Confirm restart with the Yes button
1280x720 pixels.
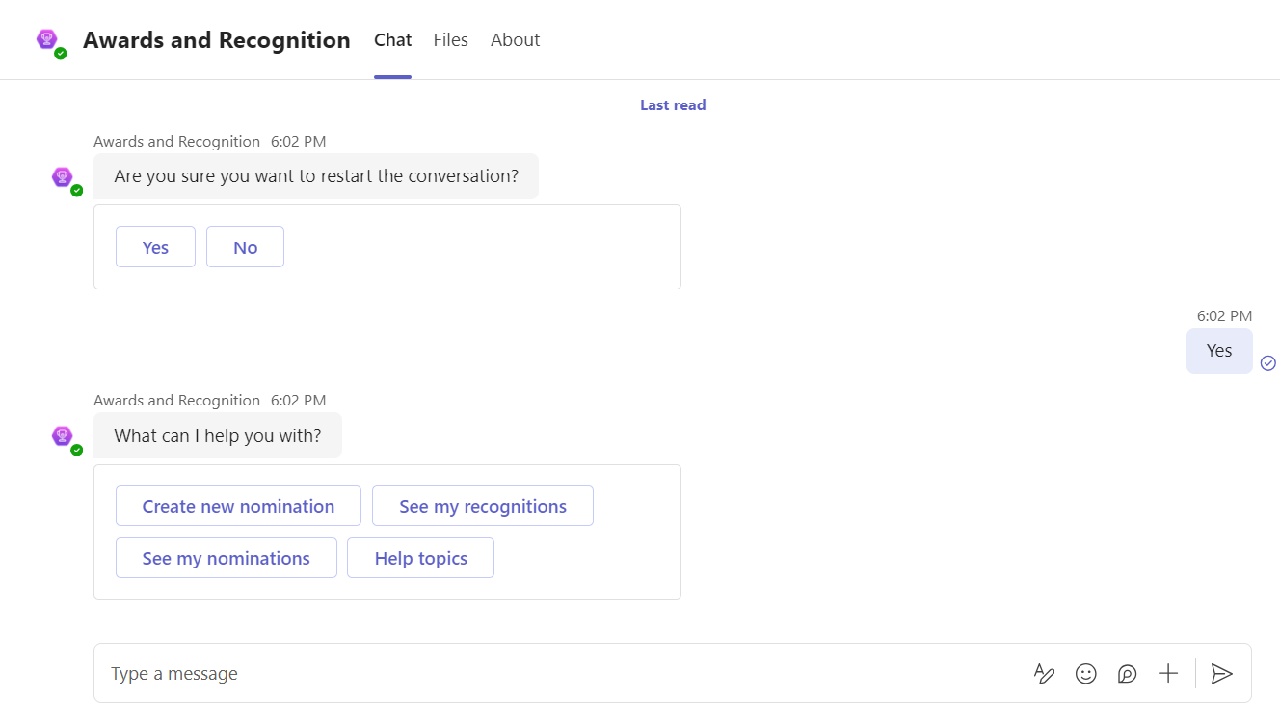tap(156, 247)
